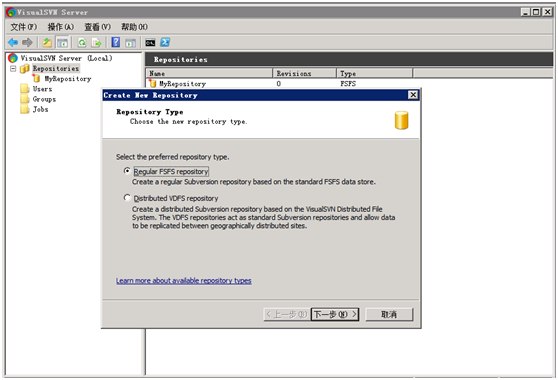Image resolution: width=558 pixels, height=380 pixels.
Task: Click the disabled < 上一步(B) button
Action: click(287, 314)
